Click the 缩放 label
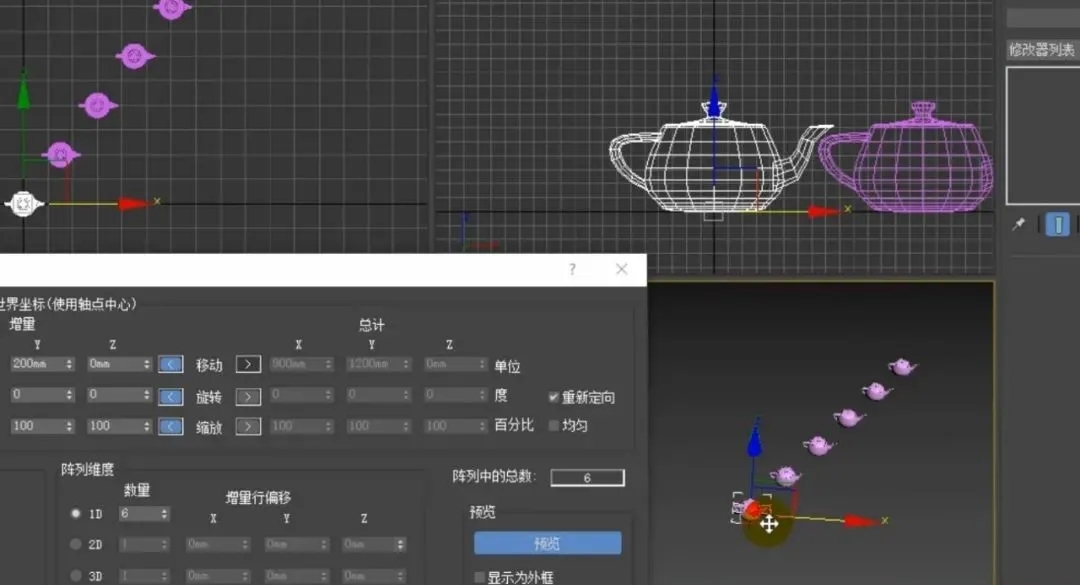The height and width of the screenshot is (585, 1080). tap(209, 427)
